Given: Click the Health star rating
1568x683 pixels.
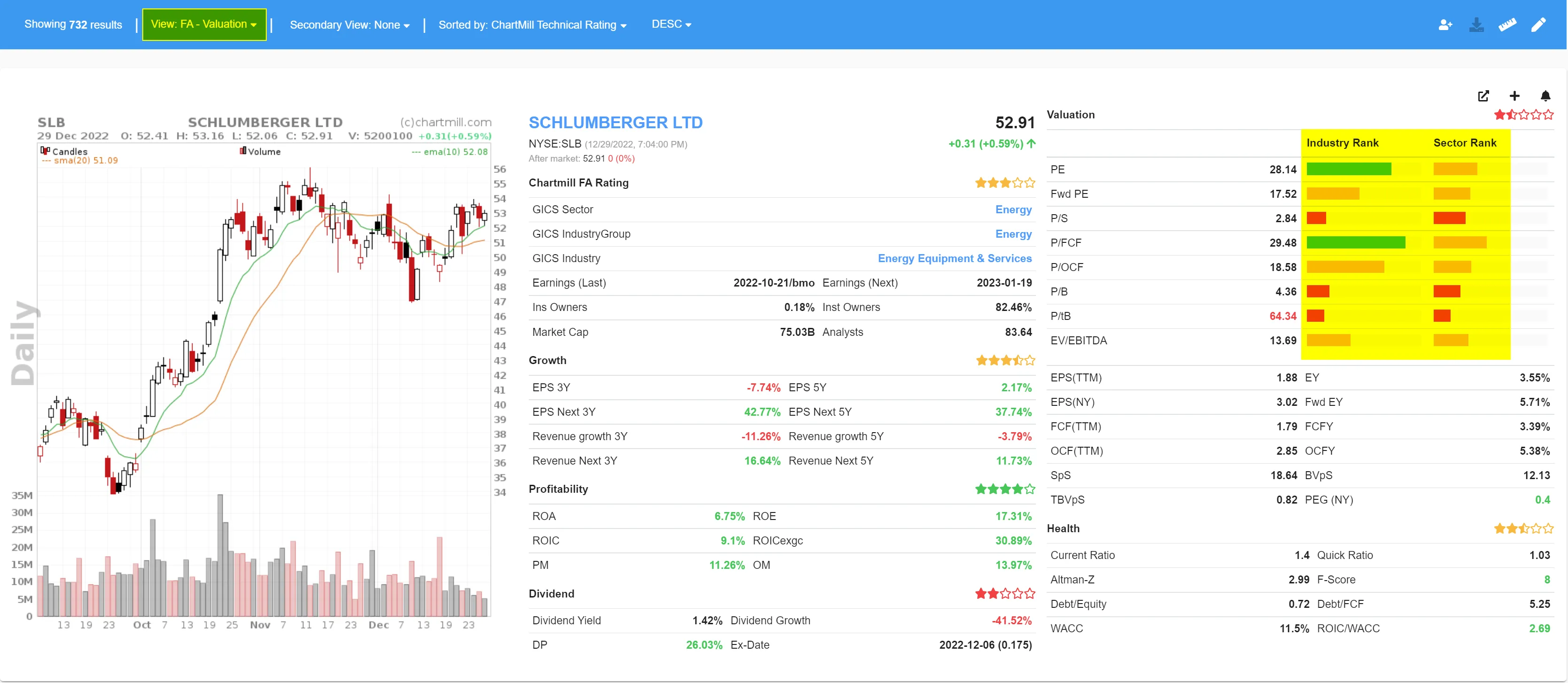Looking at the screenshot, I should pos(1523,528).
